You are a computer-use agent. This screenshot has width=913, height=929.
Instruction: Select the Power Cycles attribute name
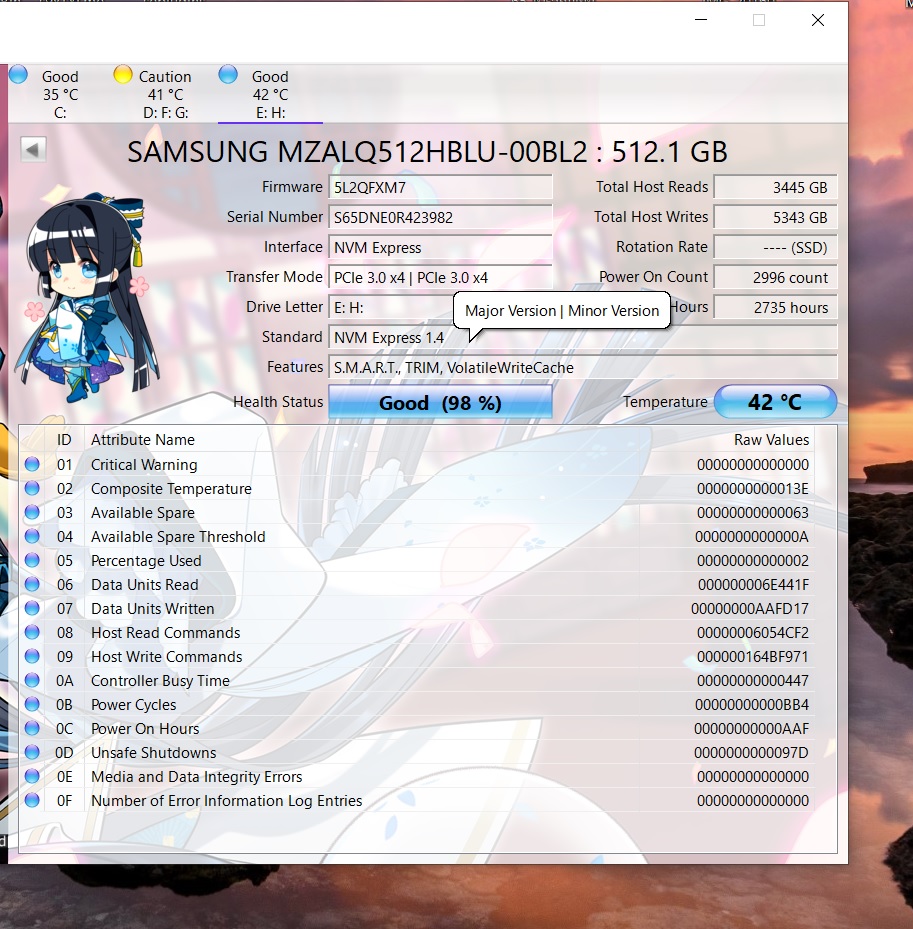[134, 704]
